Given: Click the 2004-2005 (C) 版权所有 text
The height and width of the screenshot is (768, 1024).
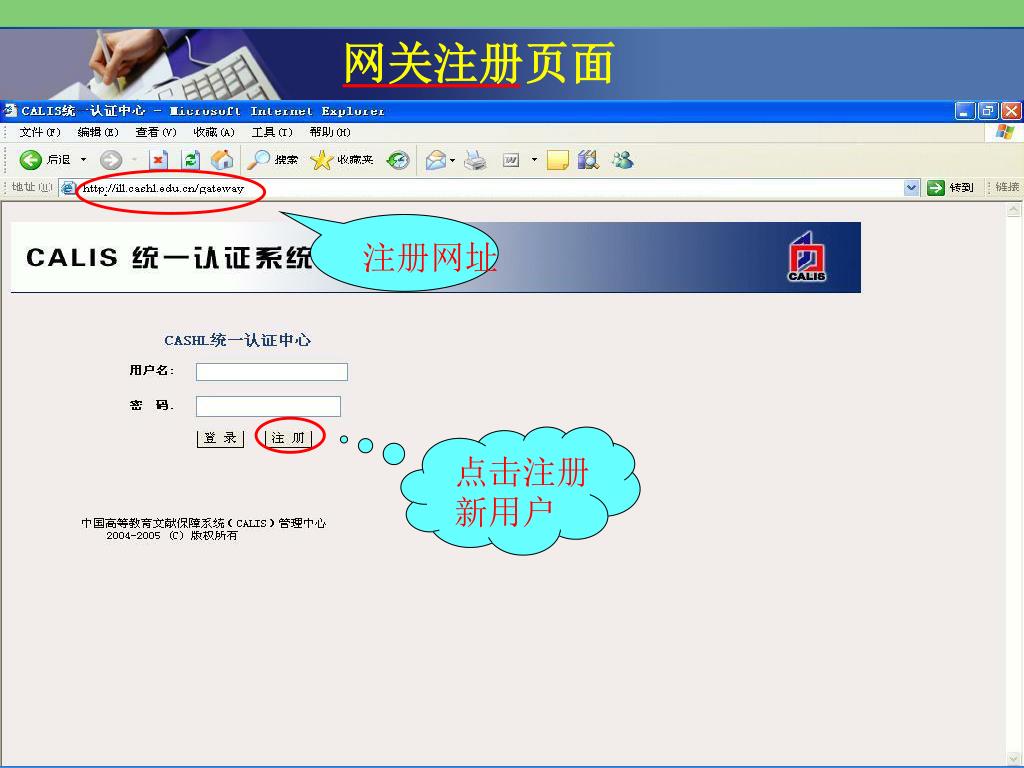Looking at the screenshot, I should [172, 536].
